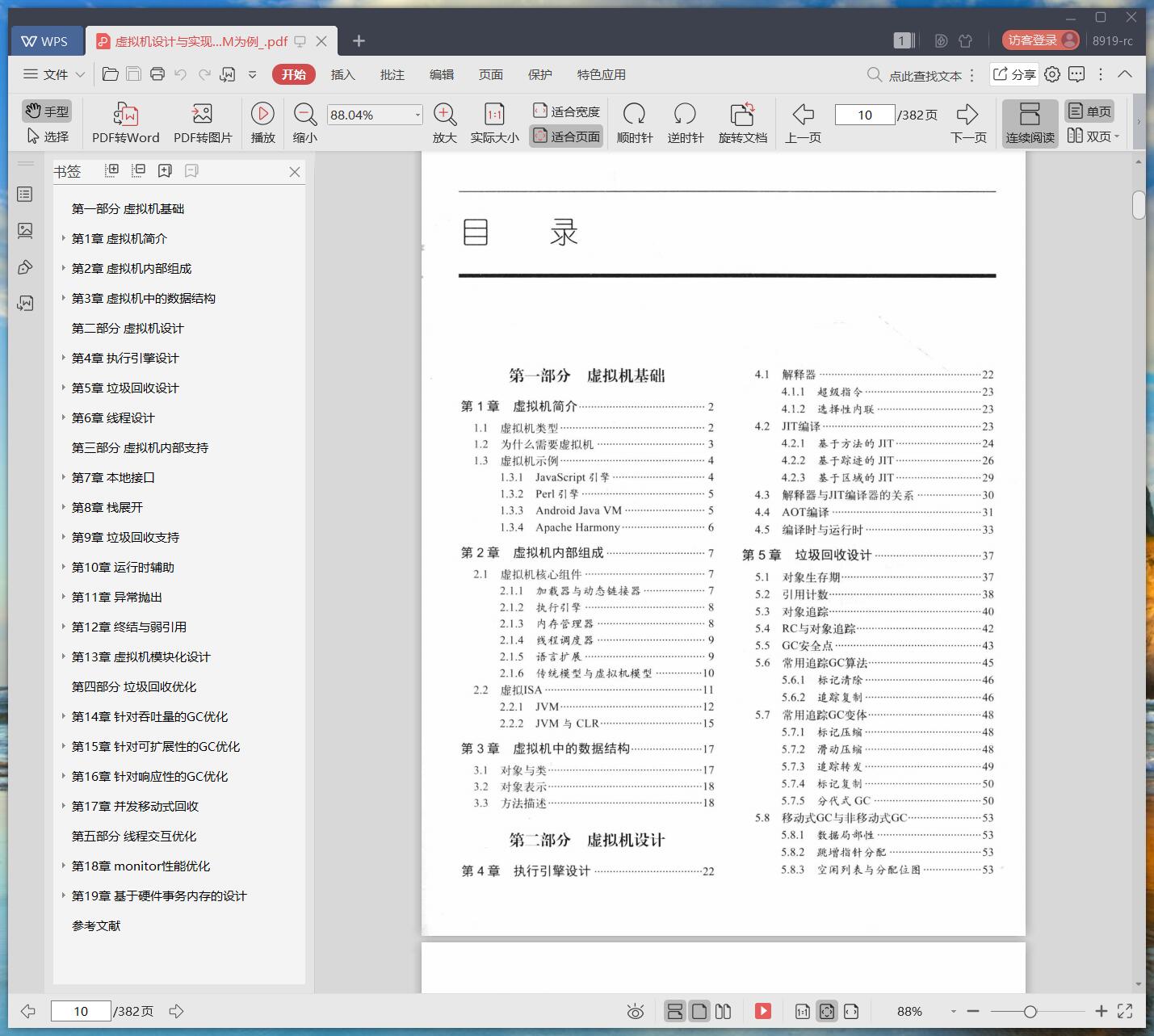The height and width of the screenshot is (1036, 1154).
Task: Open a new tab with plus
Action: pyautogui.click(x=359, y=40)
